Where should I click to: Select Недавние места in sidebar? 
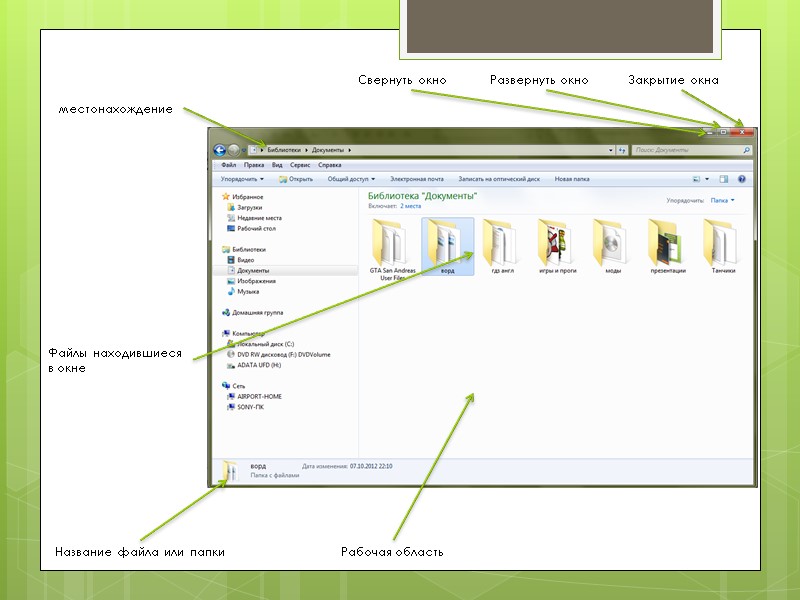(x=254, y=218)
